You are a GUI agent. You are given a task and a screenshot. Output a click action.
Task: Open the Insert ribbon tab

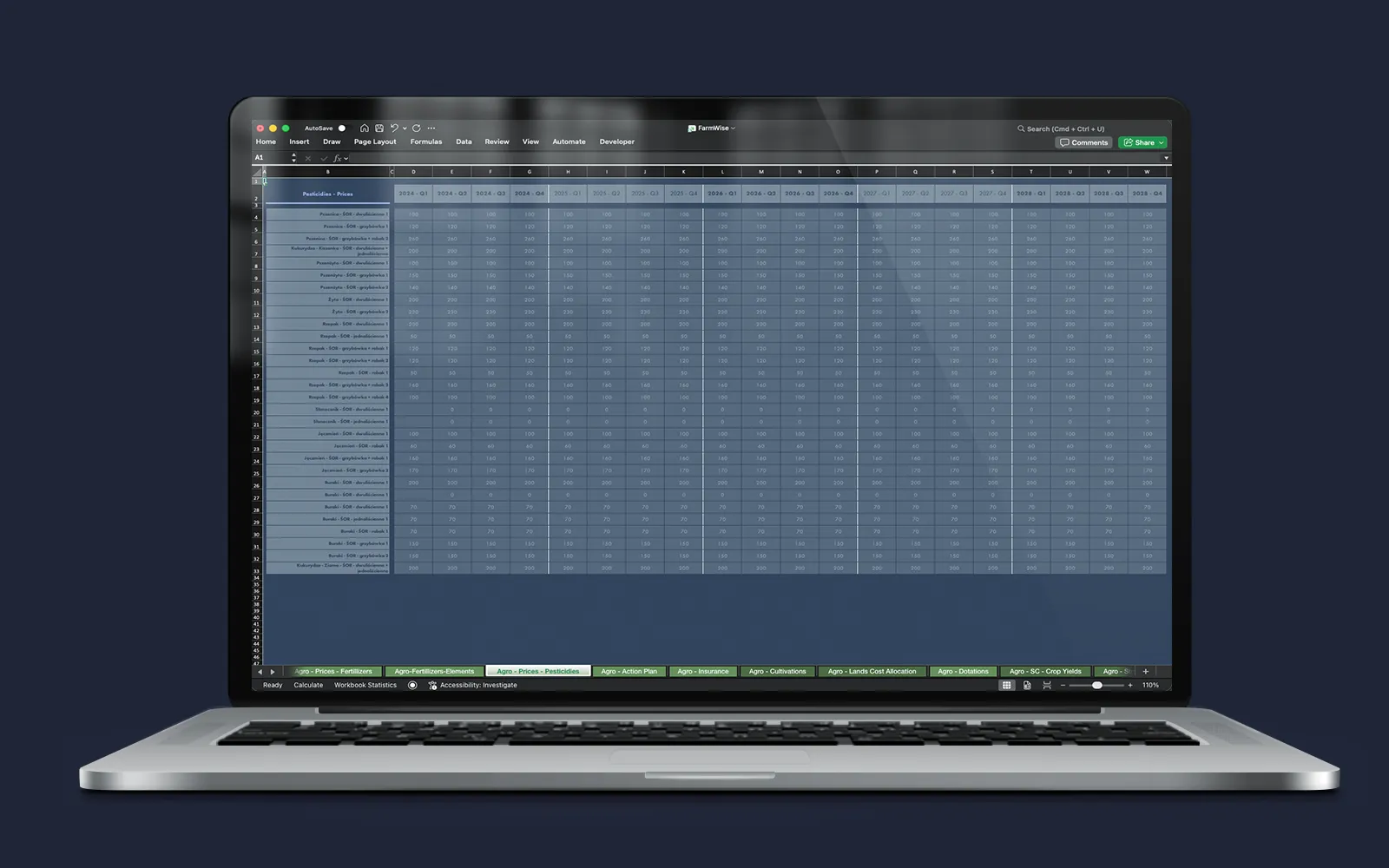pyautogui.click(x=300, y=141)
